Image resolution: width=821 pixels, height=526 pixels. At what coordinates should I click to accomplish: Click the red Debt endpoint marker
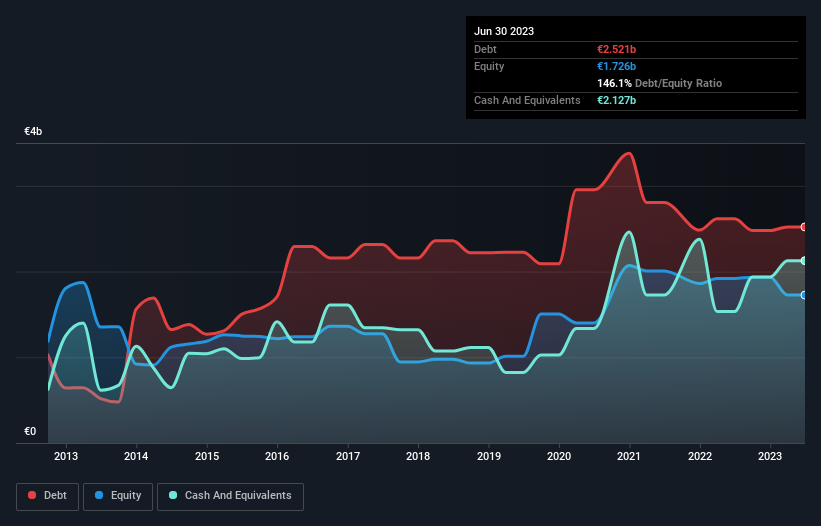tap(804, 227)
